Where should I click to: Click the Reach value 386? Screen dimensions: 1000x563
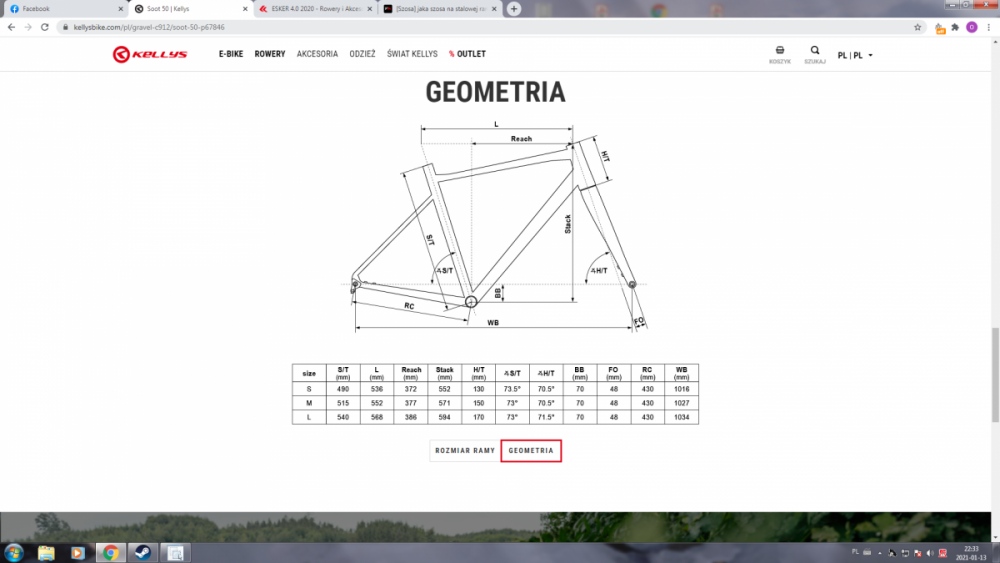(x=411, y=417)
